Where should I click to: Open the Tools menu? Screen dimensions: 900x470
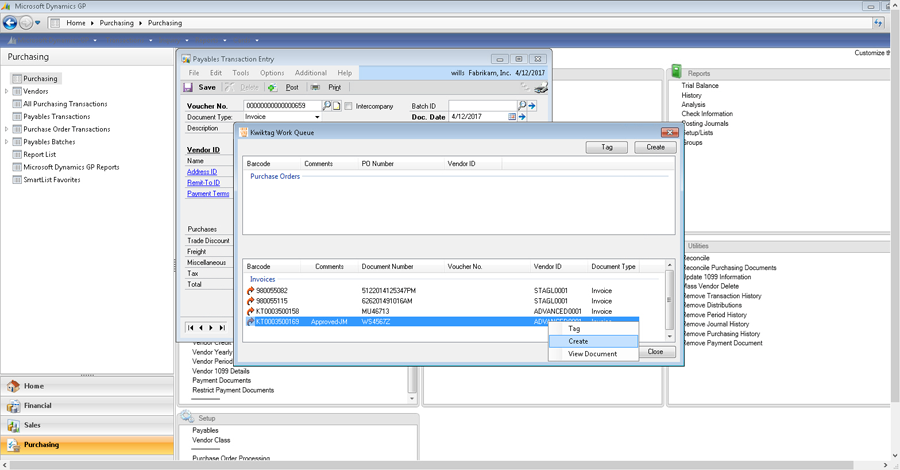pos(240,73)
